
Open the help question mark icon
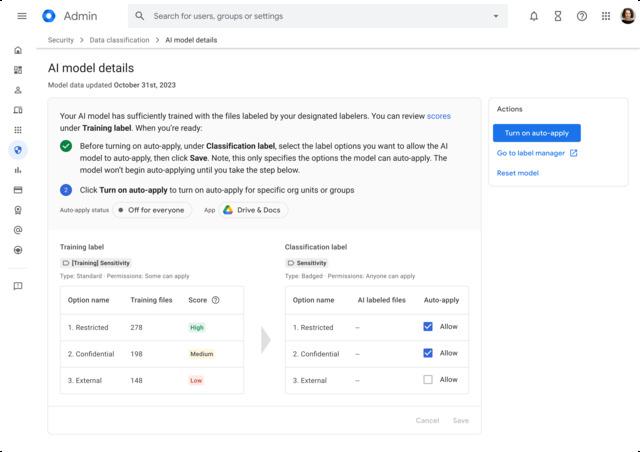pos(582,16)
